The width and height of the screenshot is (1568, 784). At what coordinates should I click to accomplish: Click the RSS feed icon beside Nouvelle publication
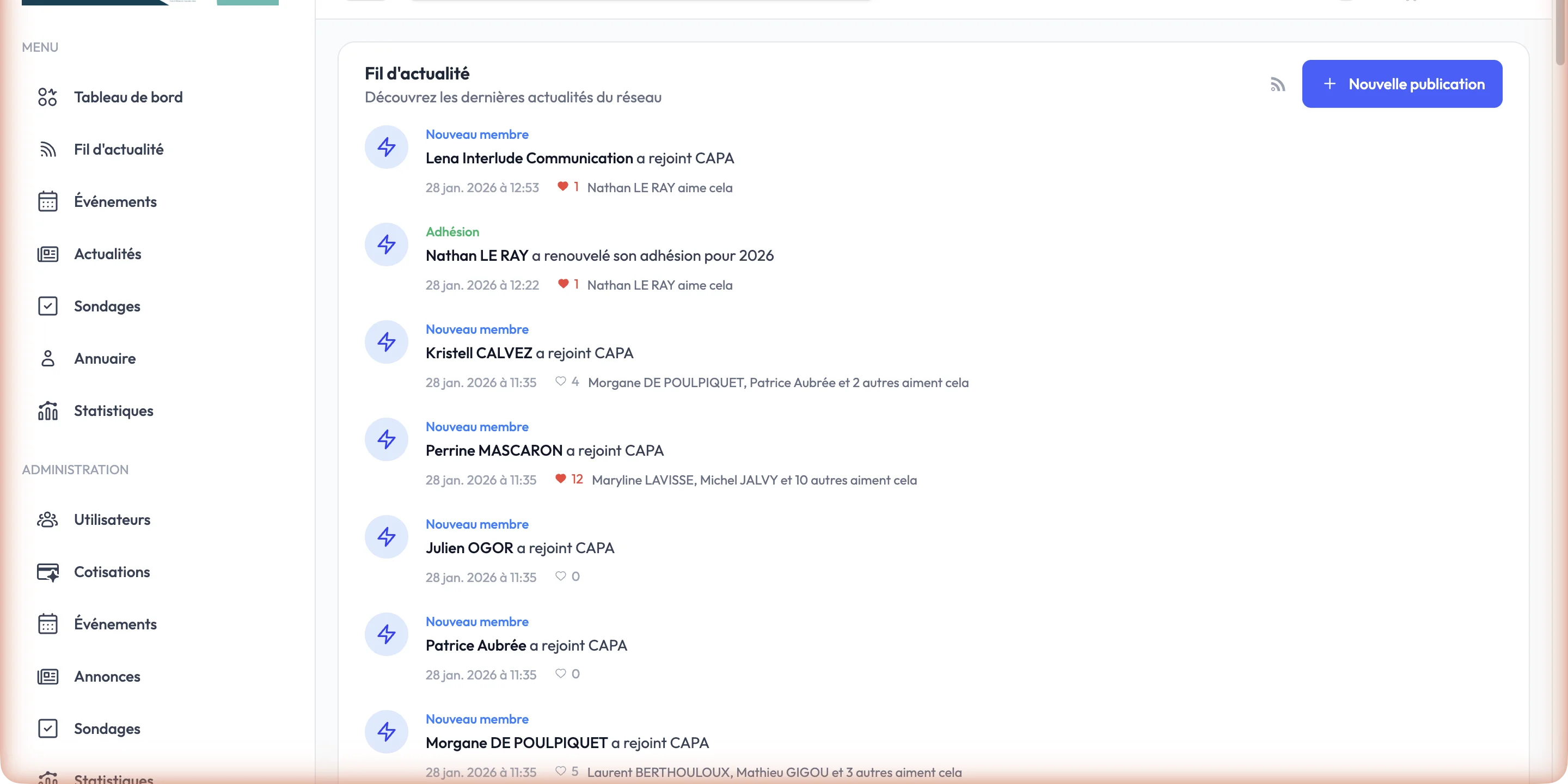(x=1278, y=84)
